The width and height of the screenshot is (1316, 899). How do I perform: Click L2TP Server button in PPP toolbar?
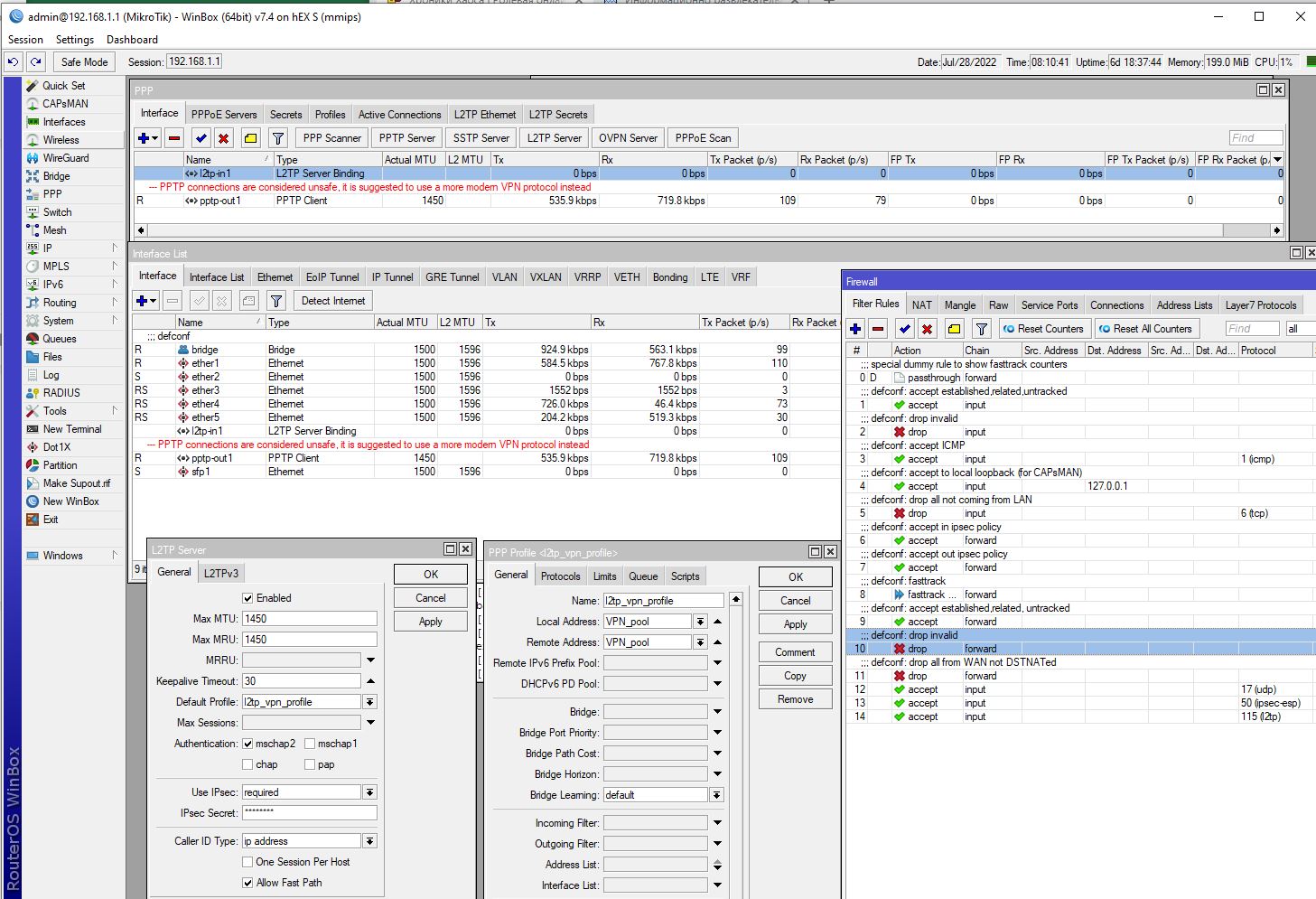click(x=555, y=138)
